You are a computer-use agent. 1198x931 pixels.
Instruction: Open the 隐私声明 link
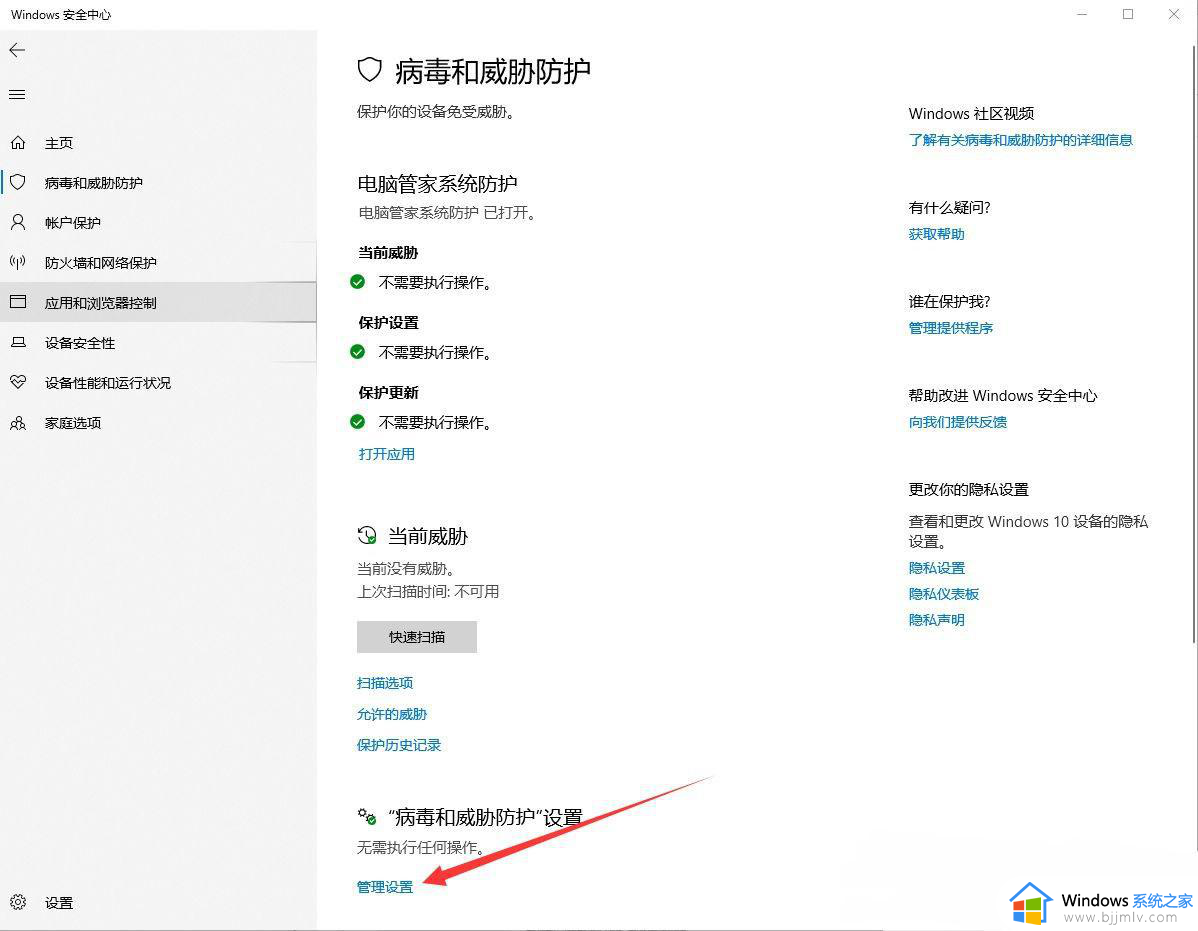click(937, 620)
